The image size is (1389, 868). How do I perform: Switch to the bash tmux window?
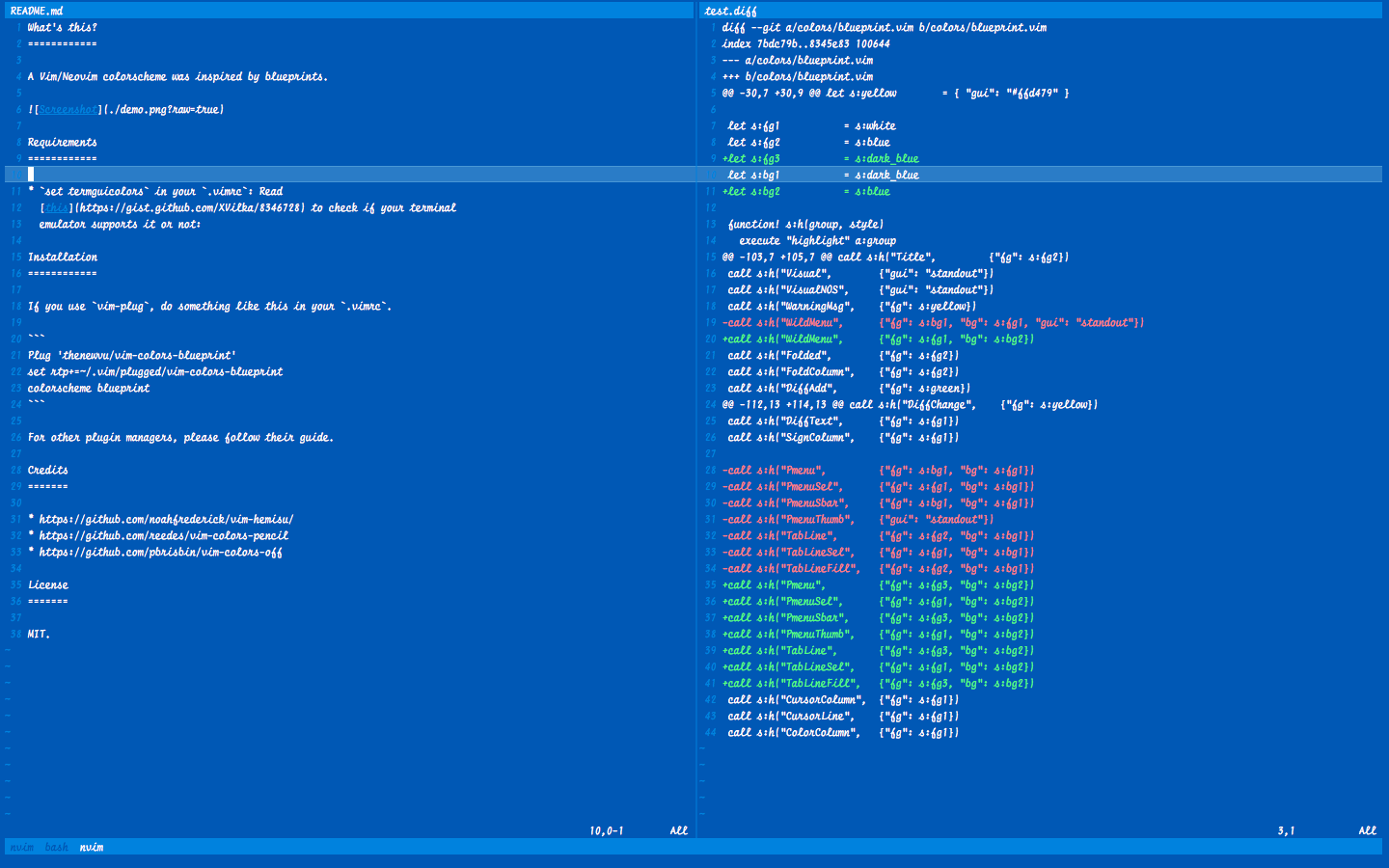[57, 847]
